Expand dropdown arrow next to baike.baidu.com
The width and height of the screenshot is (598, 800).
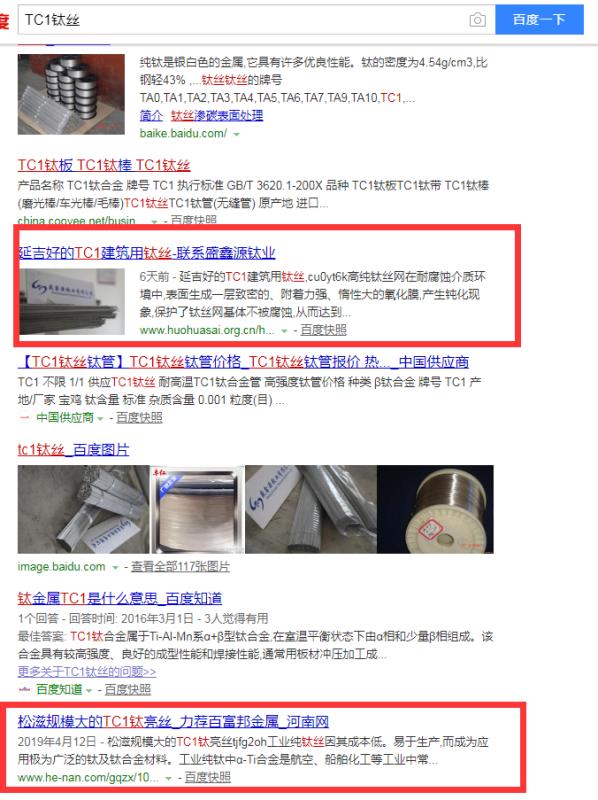(x=236, y=134)
